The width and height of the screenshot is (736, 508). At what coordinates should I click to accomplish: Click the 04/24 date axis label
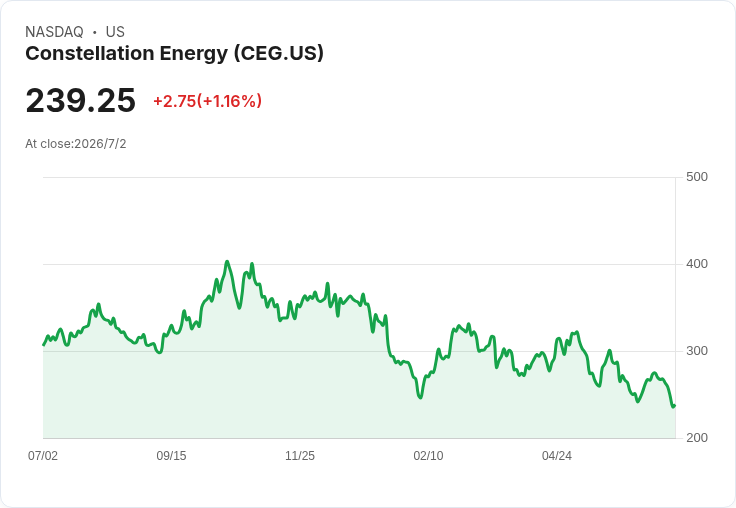pyautogui.click(x=557, y=455)
